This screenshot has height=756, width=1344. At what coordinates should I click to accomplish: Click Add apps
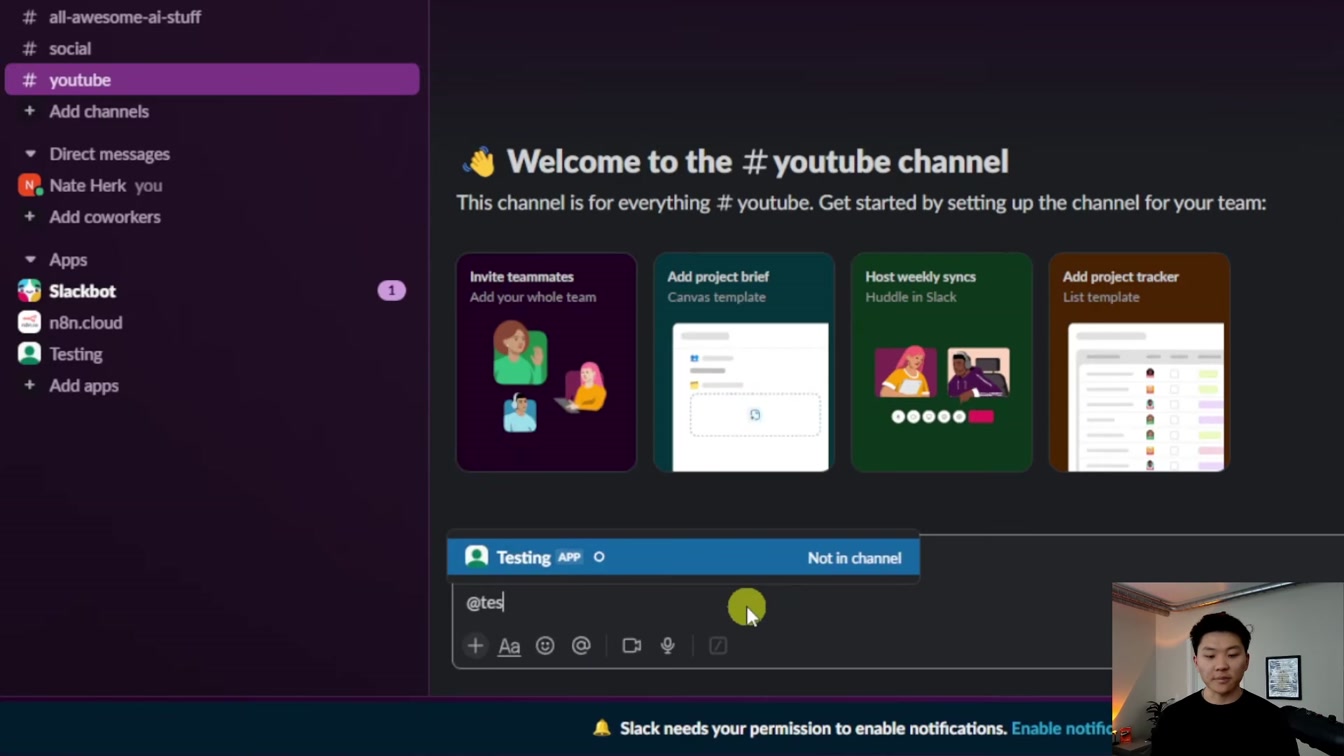point(84,386)
